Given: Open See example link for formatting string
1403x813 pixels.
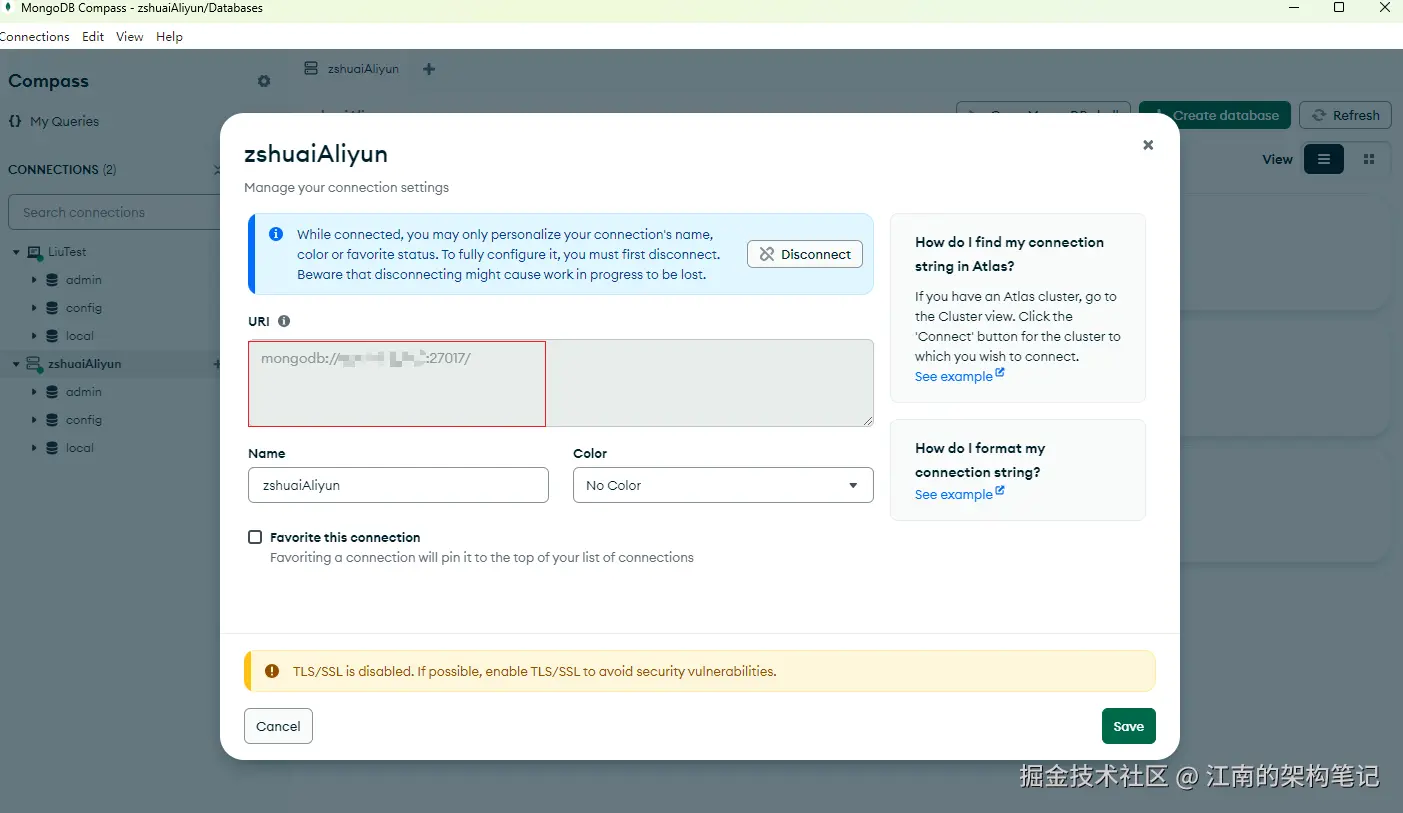Looking at the screenshot, I should click(954, 495).
